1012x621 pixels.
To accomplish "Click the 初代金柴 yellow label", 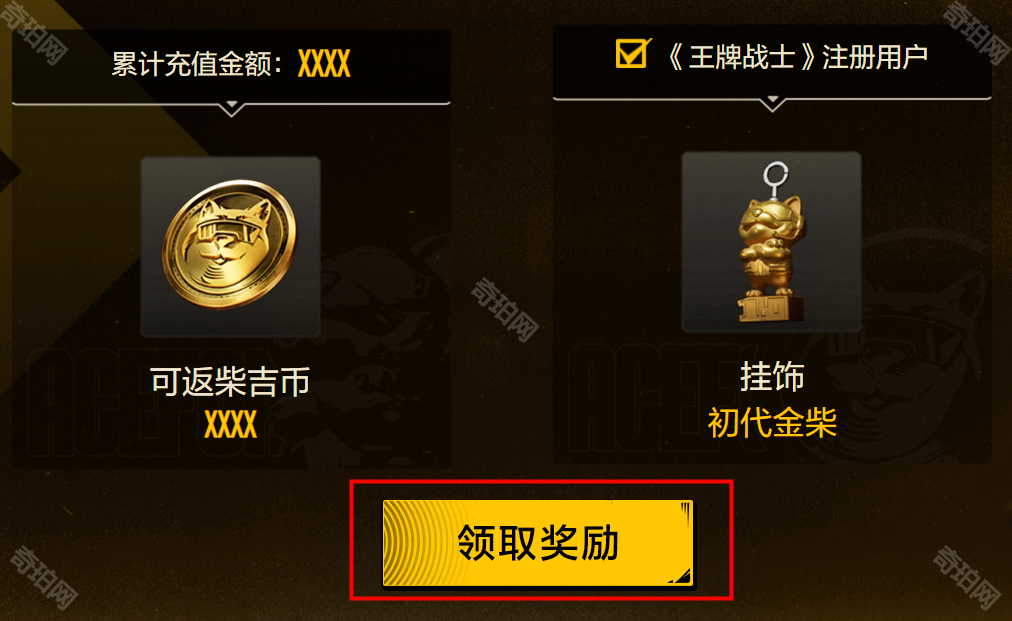I will (x=772, y=423).
